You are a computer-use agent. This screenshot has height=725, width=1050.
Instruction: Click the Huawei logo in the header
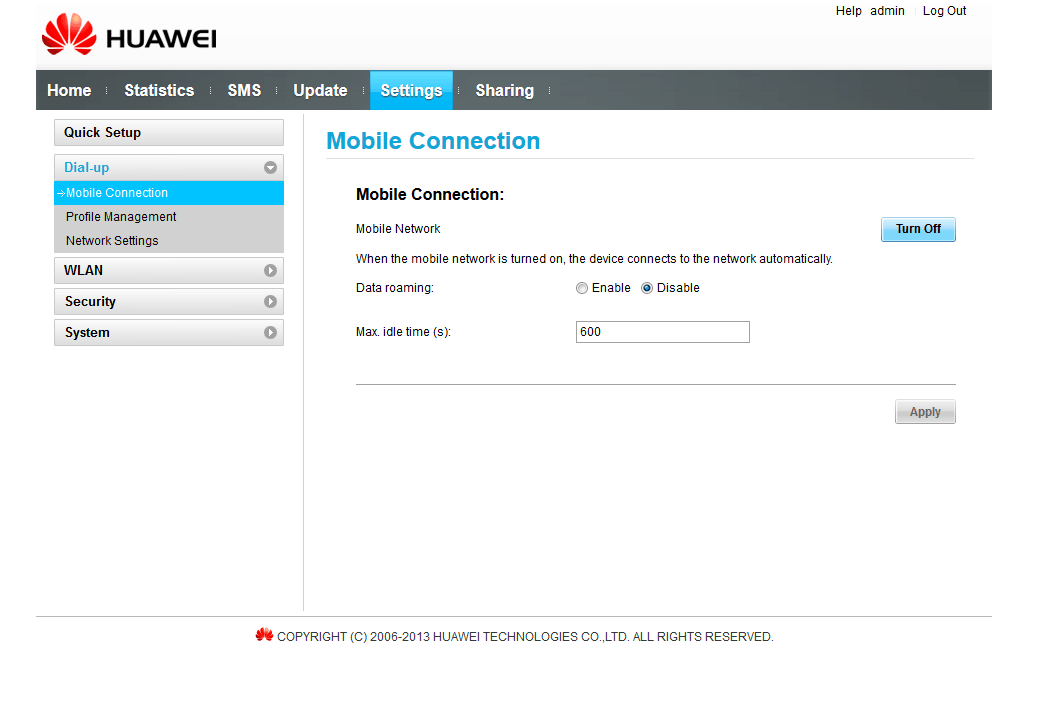129,34
